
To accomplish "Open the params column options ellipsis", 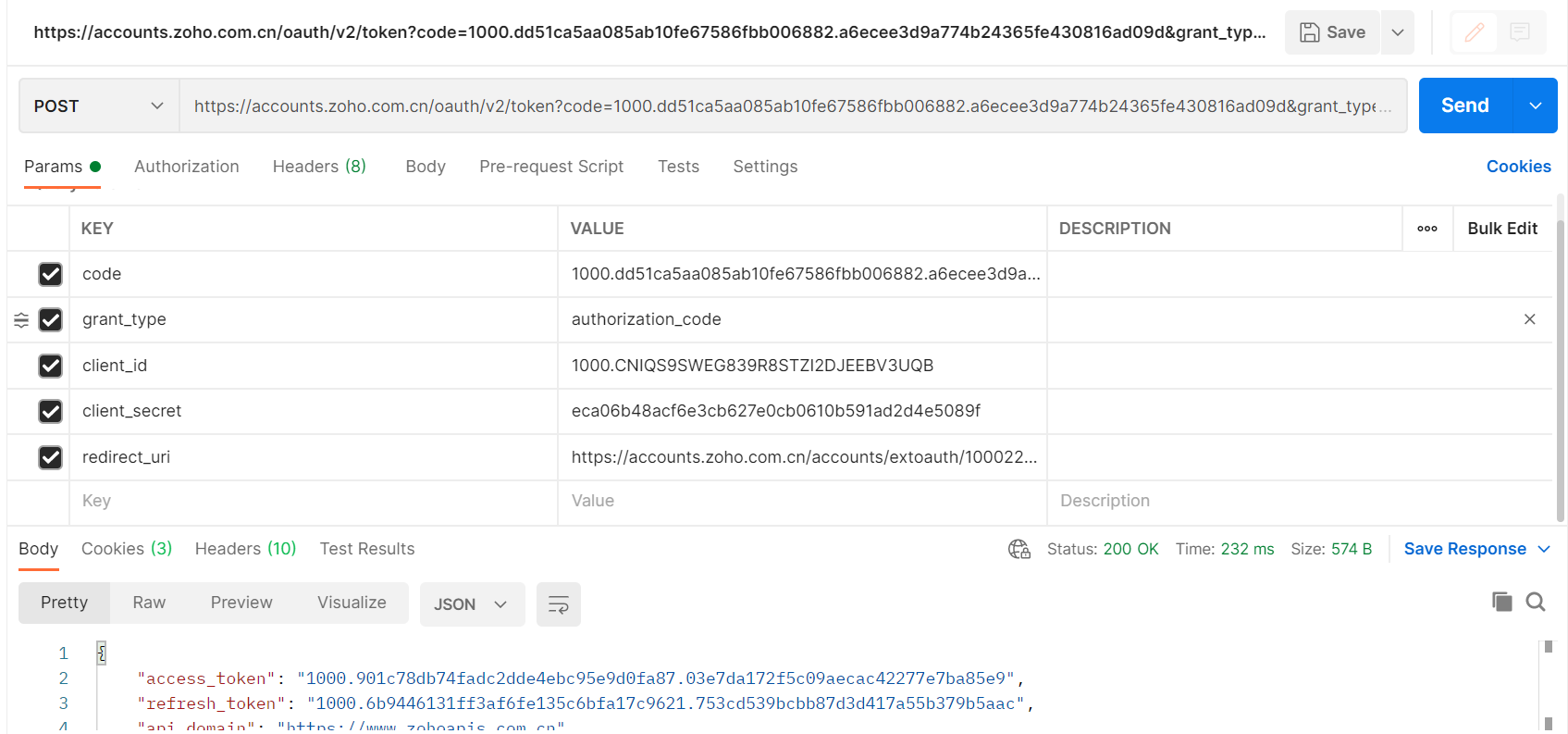I will coord(1427,229).
